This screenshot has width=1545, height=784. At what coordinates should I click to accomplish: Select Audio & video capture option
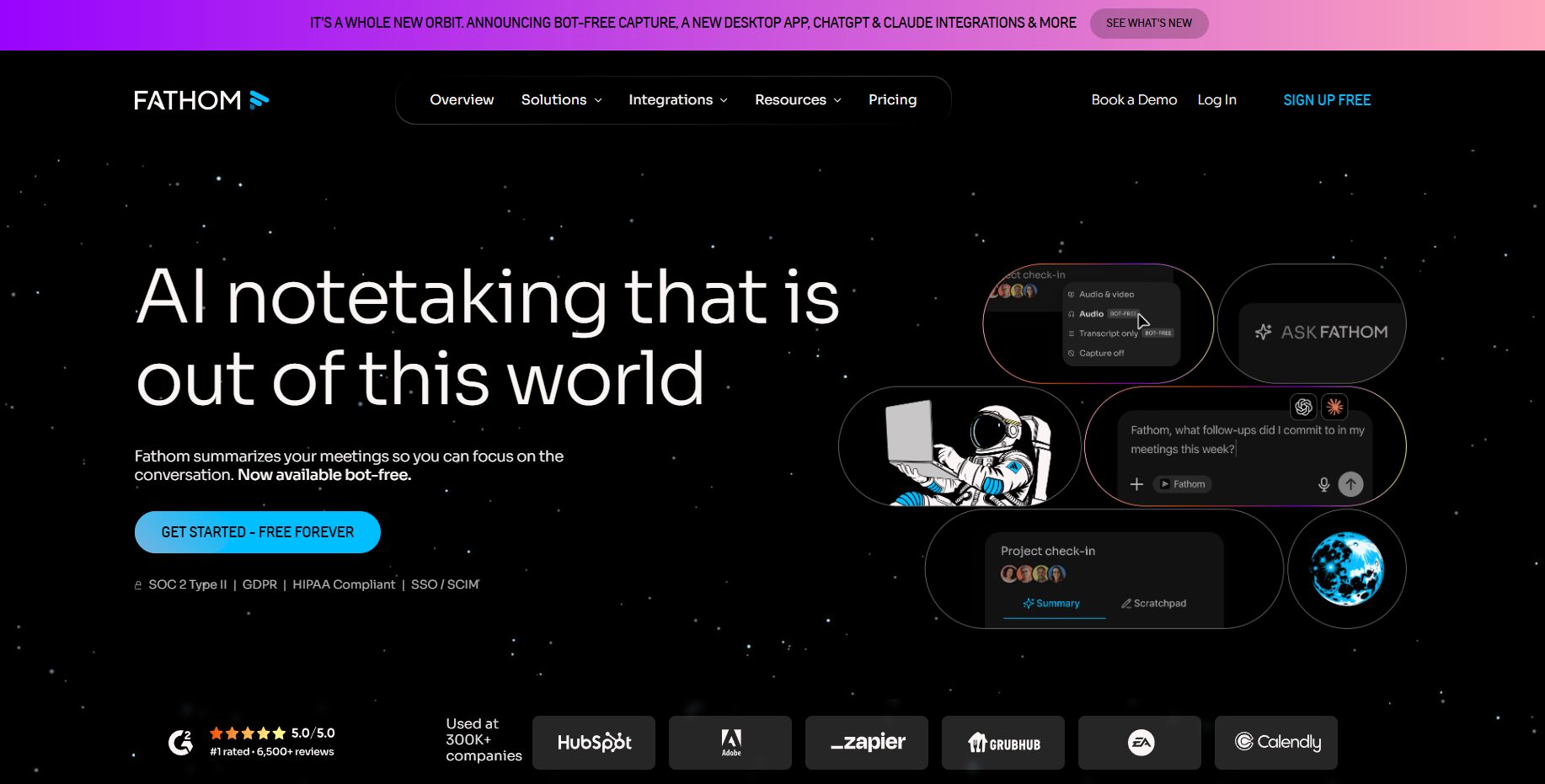tap(1102, 295)
